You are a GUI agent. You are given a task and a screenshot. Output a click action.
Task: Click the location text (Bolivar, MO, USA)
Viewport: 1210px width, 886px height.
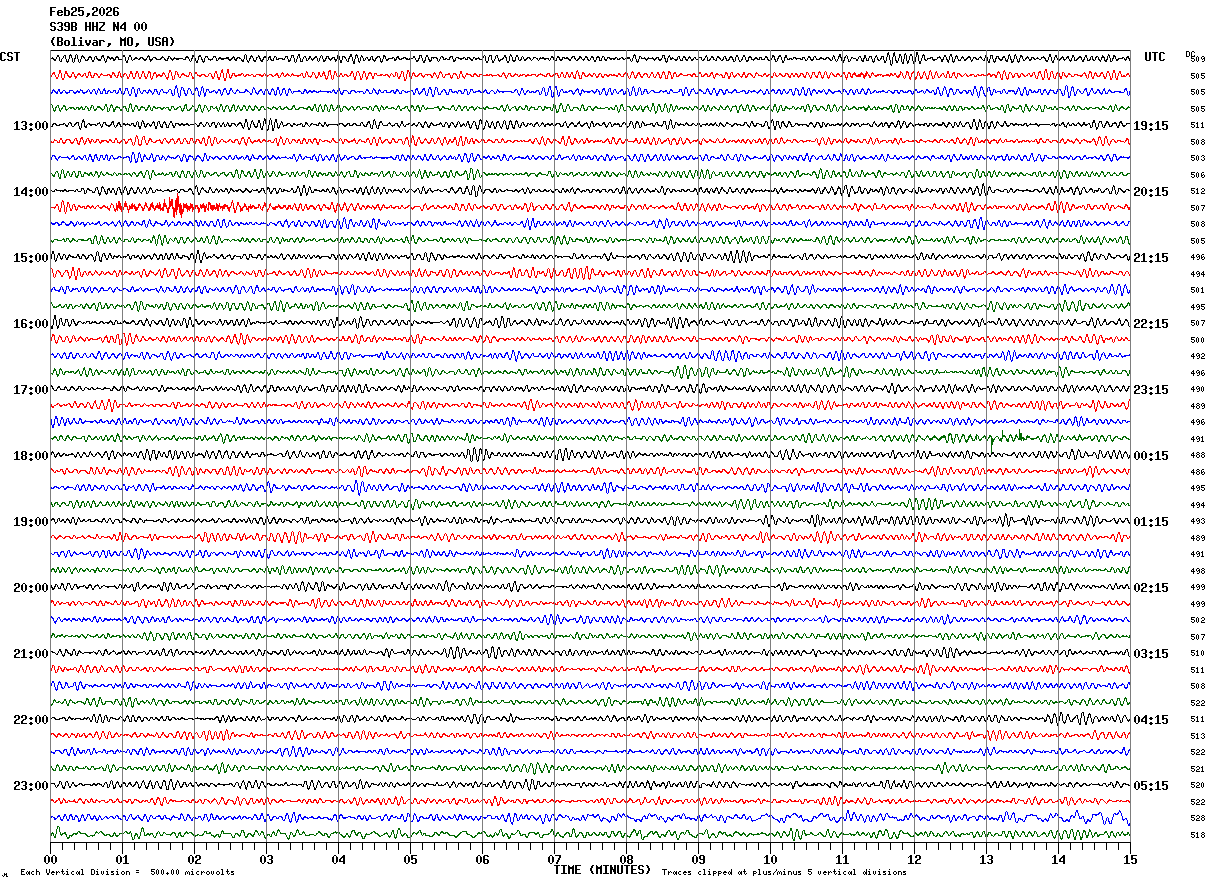click(112, 42)
